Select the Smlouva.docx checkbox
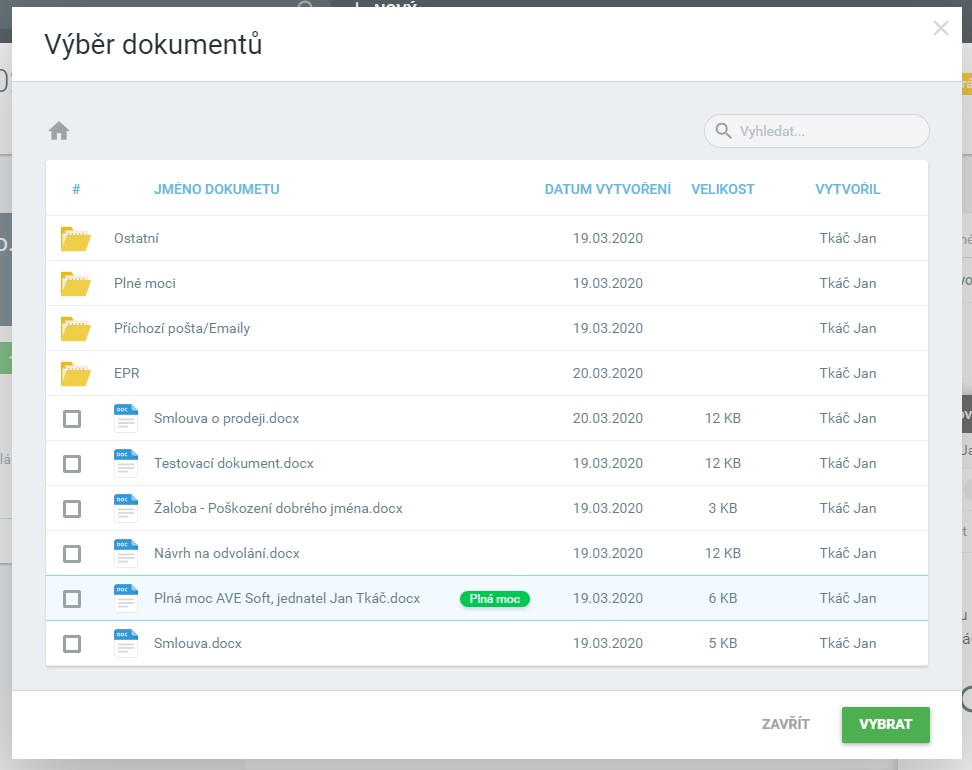The height and width of the screenshot is (770, 972). point(72,644)
